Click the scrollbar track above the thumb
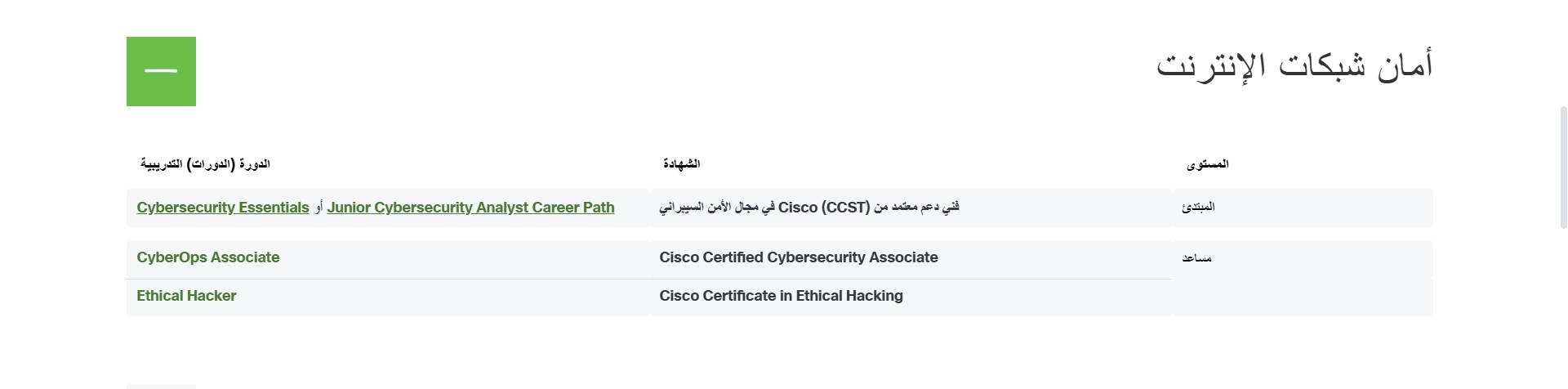The image size is (1568, 389). point(1563,52)
